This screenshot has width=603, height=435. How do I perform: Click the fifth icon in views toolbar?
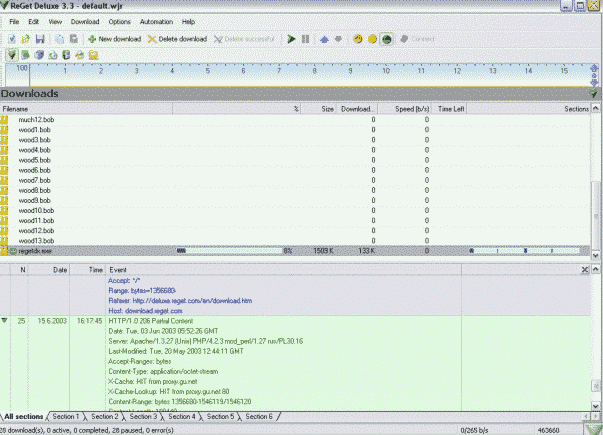(x=66, y=55)
